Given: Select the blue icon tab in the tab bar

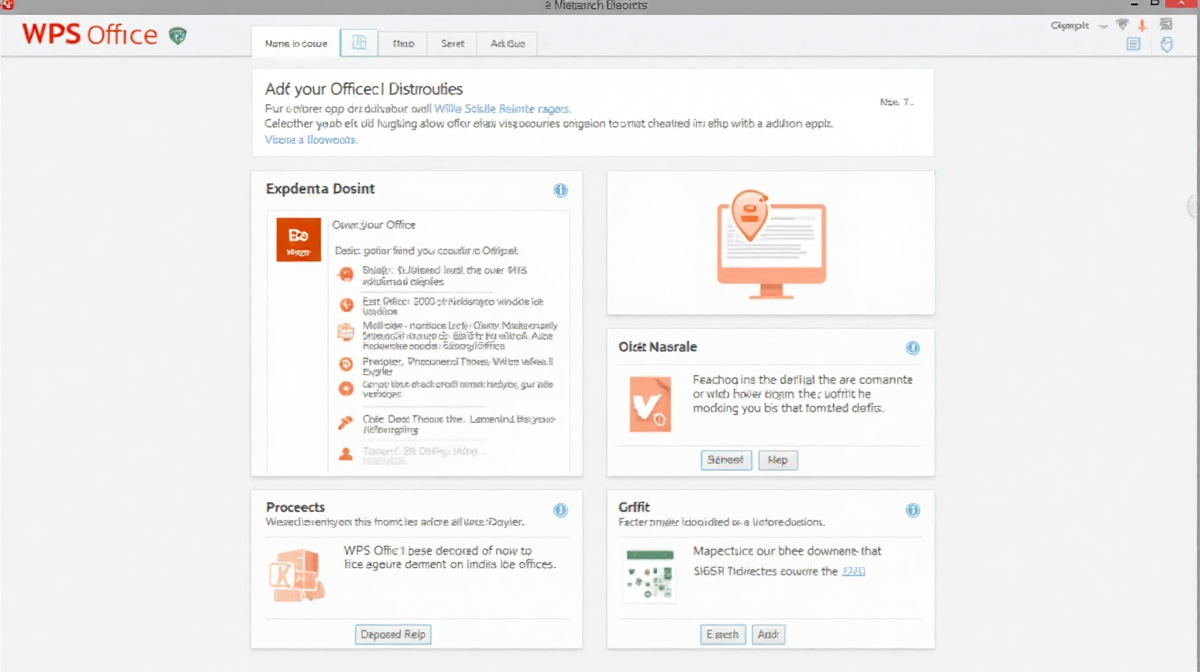Looking at the screenshot, I should point(359,43).
